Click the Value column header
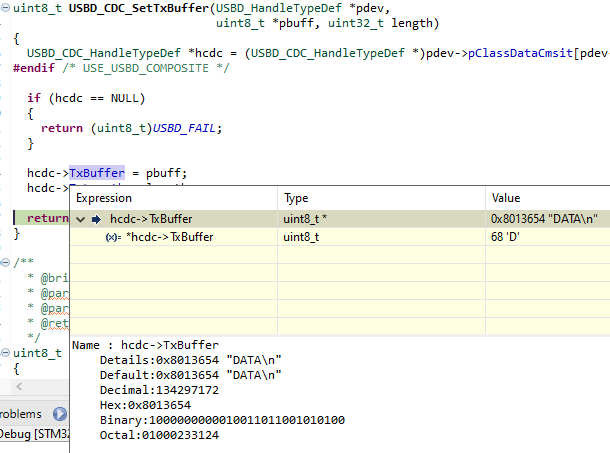 click(x=506, y=198)
